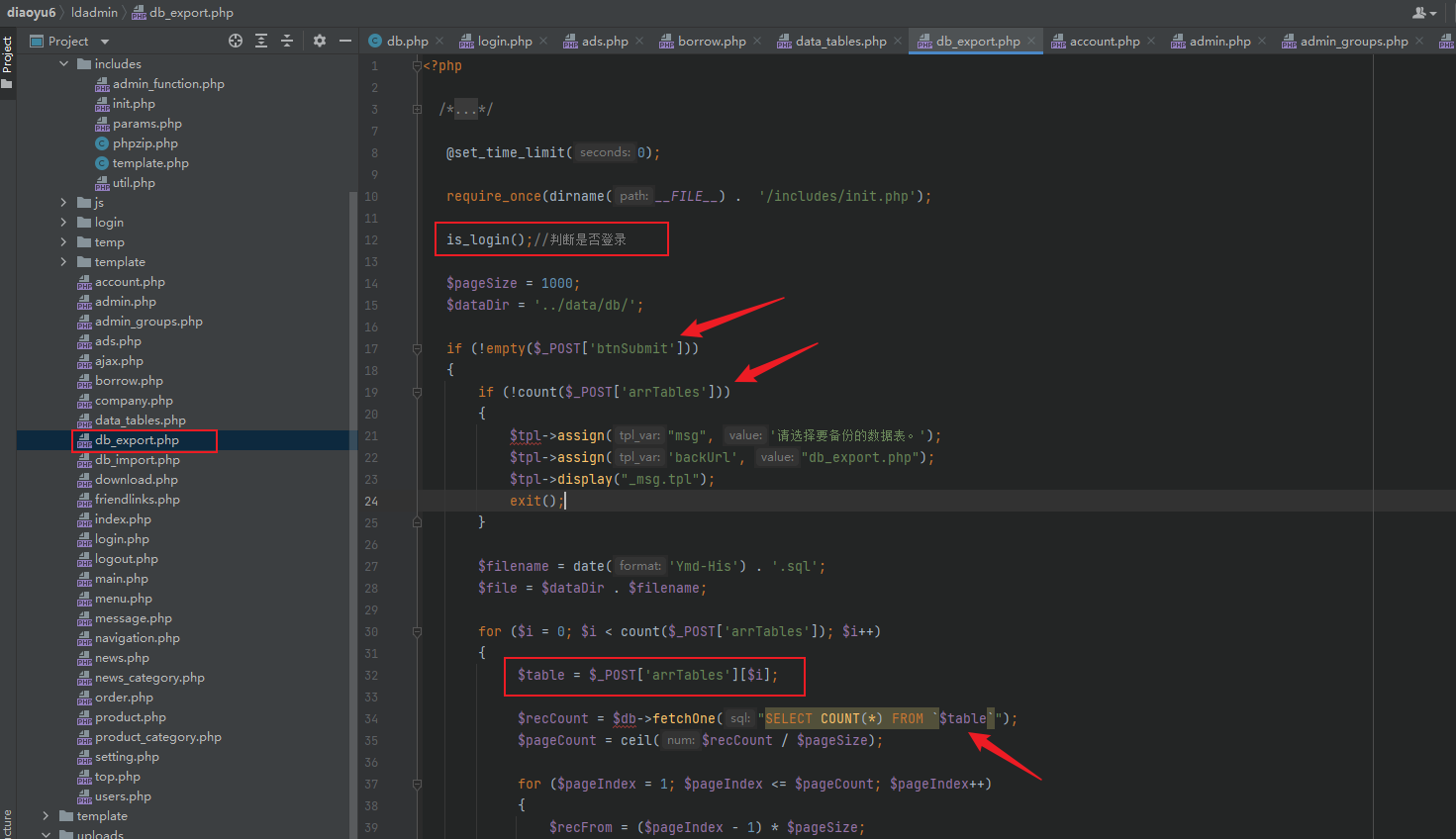Expand the login folder
This screenshot has height=839, width=1456.
(64, 222)
